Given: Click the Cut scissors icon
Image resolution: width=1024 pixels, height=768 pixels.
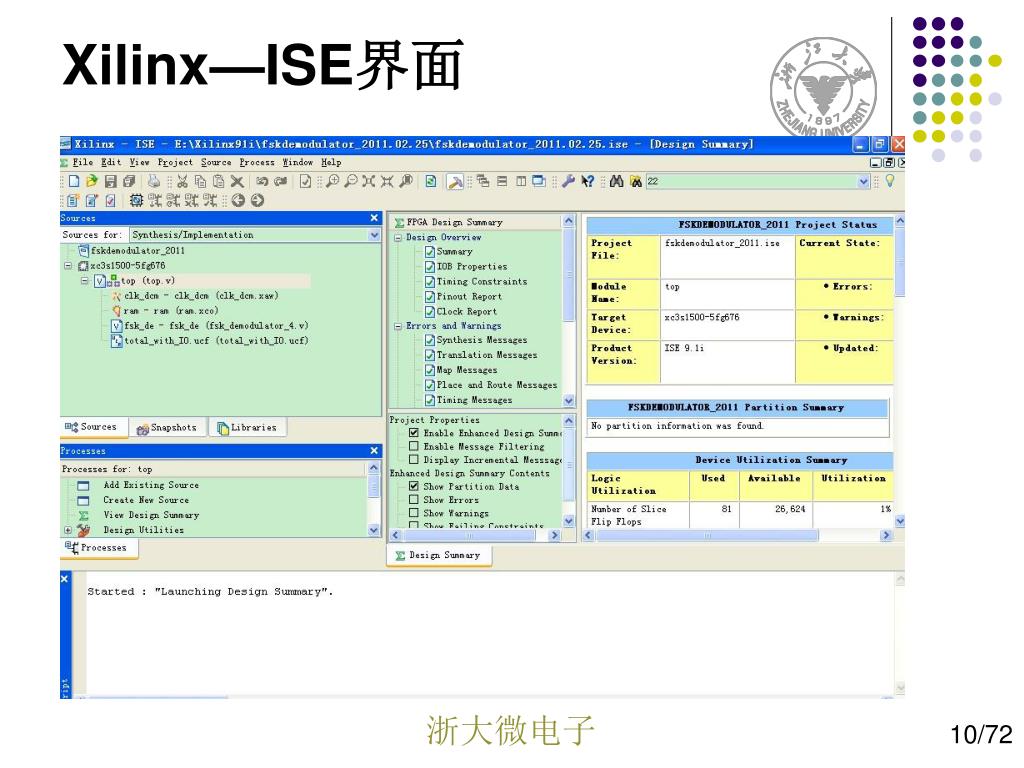Looking at the screenshot, I should (x=183, y=181).
